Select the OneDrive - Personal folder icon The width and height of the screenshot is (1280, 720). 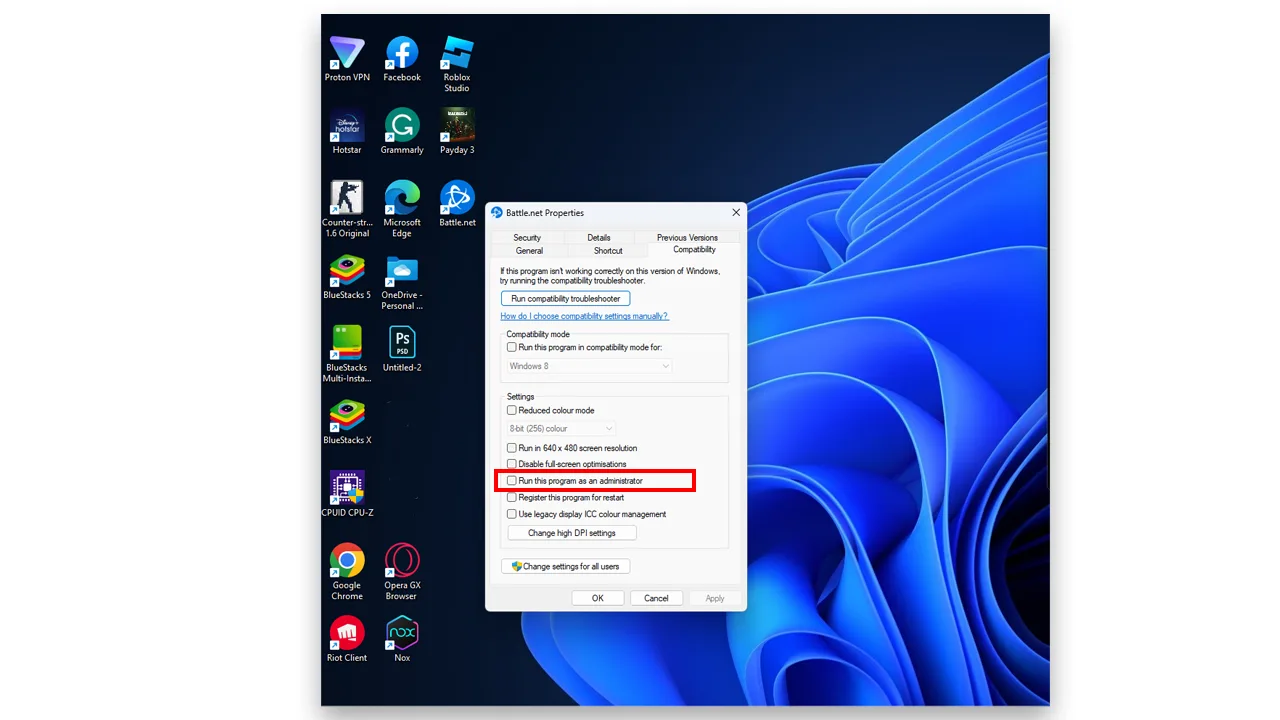pos(402,282)
